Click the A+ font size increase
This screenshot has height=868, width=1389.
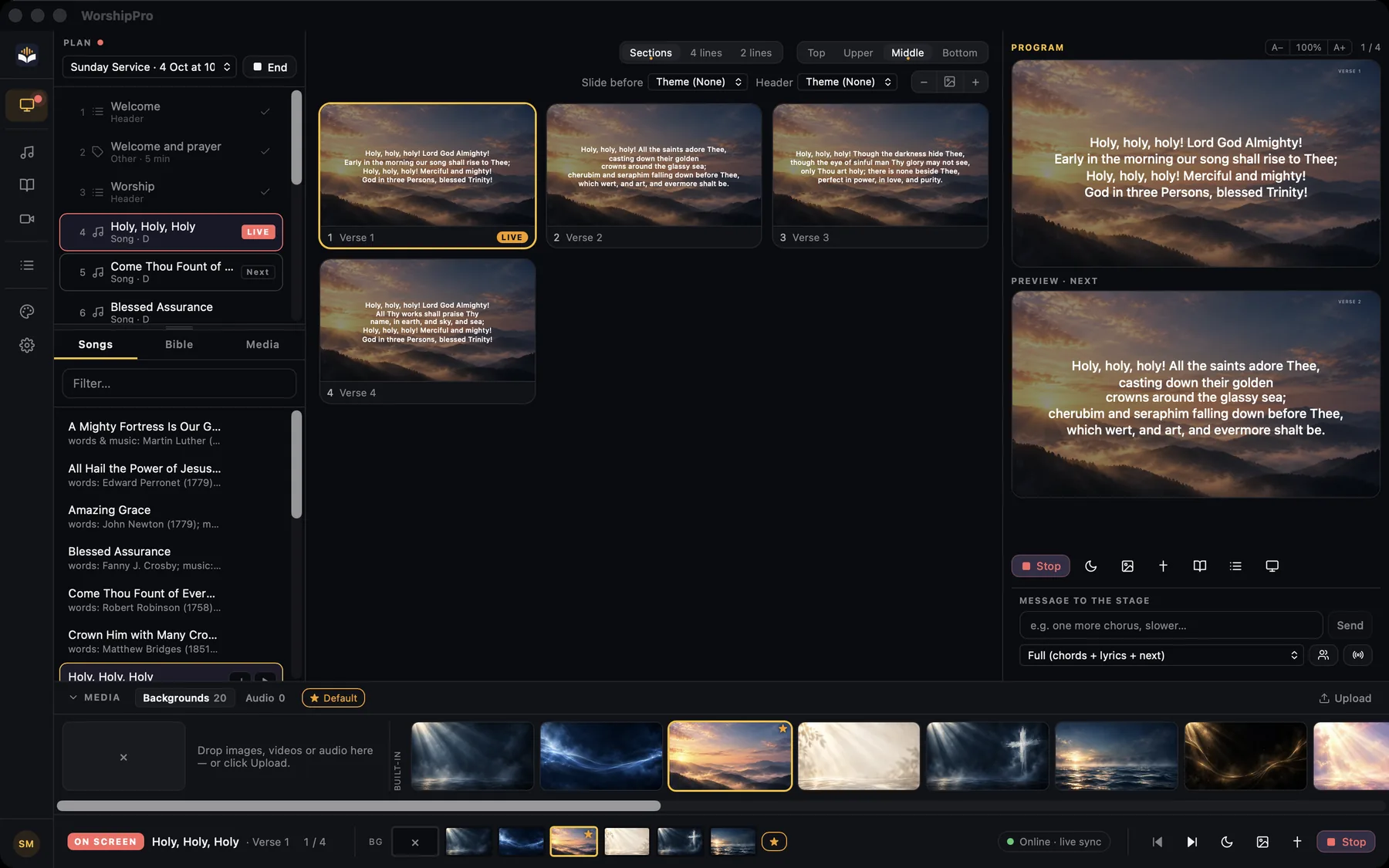pyautogui.click(x=1340, y=48)
